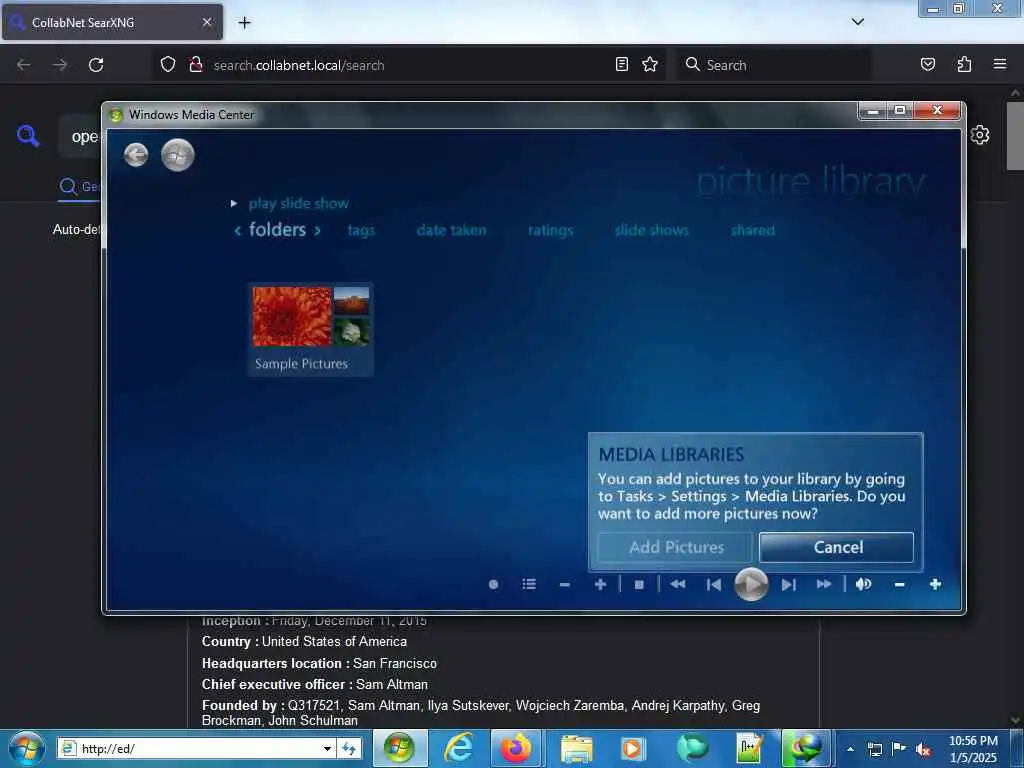Go back in Windows Media Center
1024x768 pixels.
click(136, 155)
